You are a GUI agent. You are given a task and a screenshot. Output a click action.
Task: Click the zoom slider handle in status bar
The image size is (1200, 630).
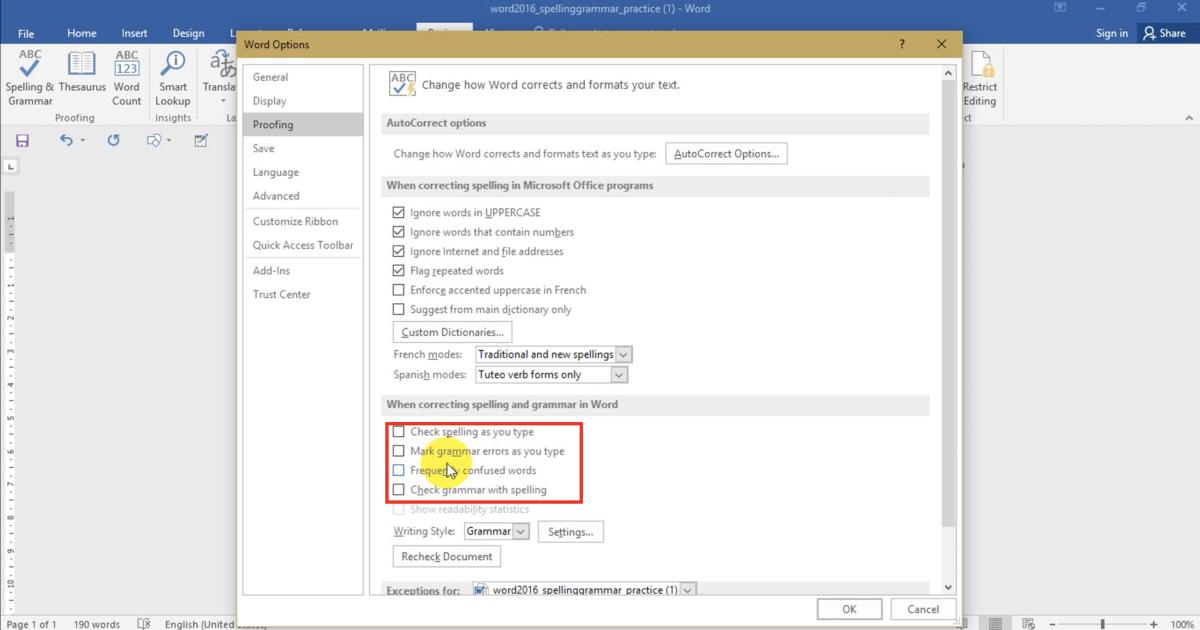(x=1102, y=624)
